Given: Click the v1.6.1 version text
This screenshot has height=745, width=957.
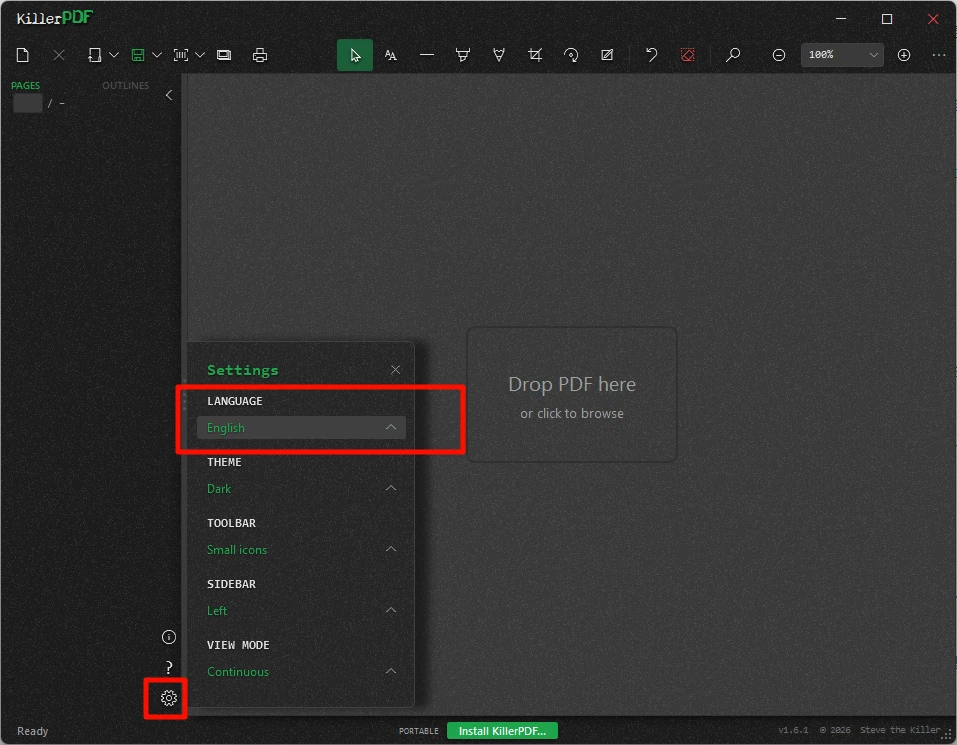Looking at the screenshot, I should (793, 730).
